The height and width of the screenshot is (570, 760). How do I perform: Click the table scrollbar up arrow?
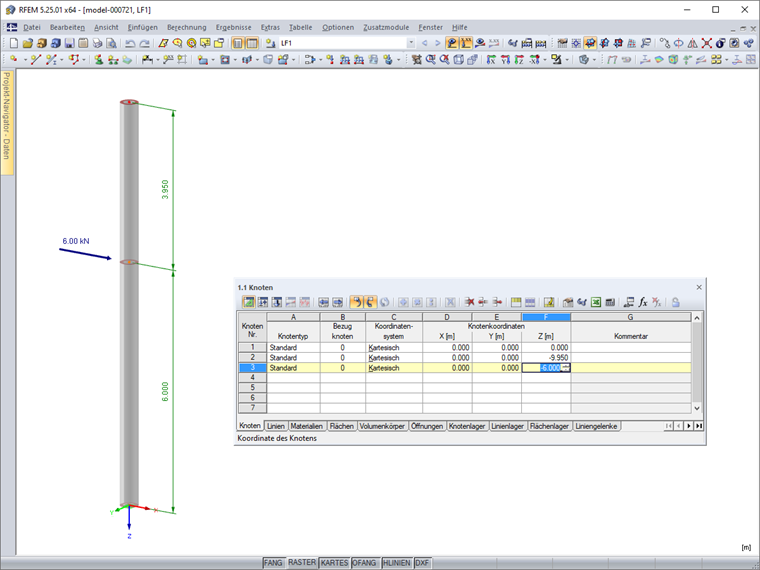coord(697,318)
